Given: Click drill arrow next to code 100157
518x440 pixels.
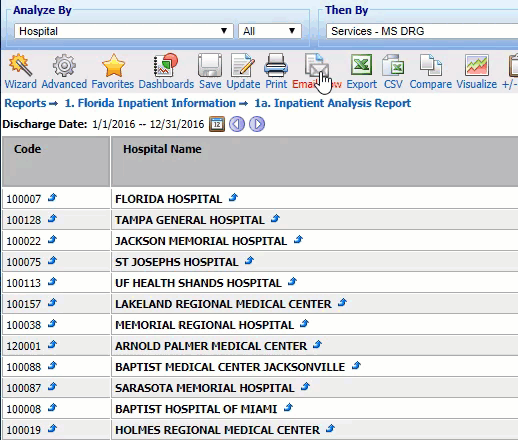Looking at the screenshot, I should pyautogui.click(x=52, y=303).
